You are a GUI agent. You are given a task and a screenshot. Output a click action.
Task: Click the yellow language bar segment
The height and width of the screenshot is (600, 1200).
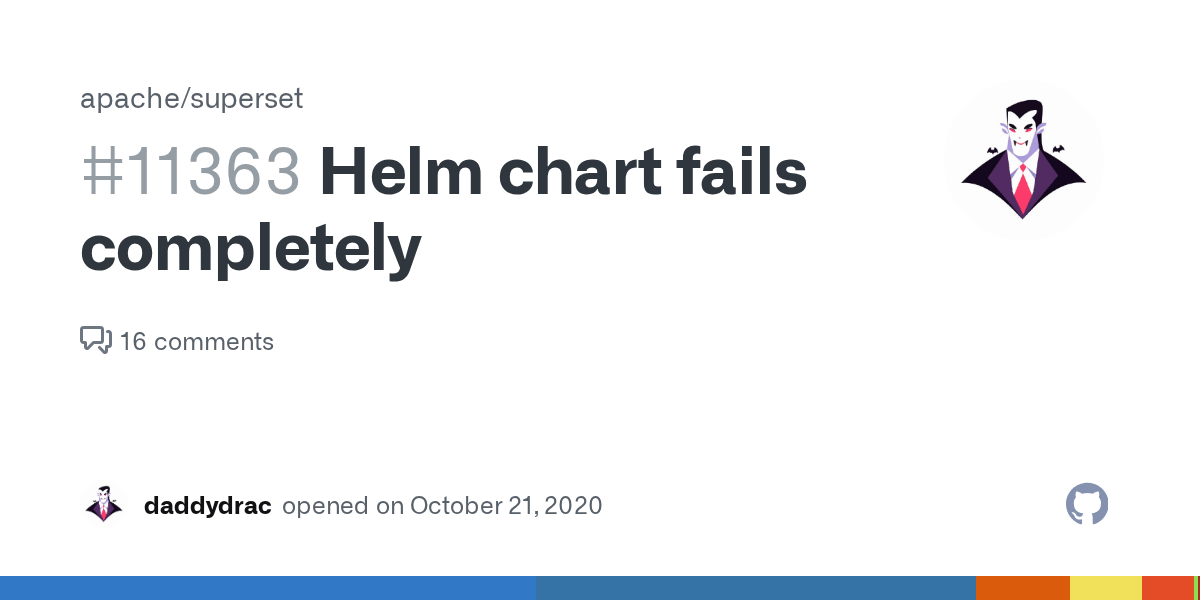point(1105,588)
